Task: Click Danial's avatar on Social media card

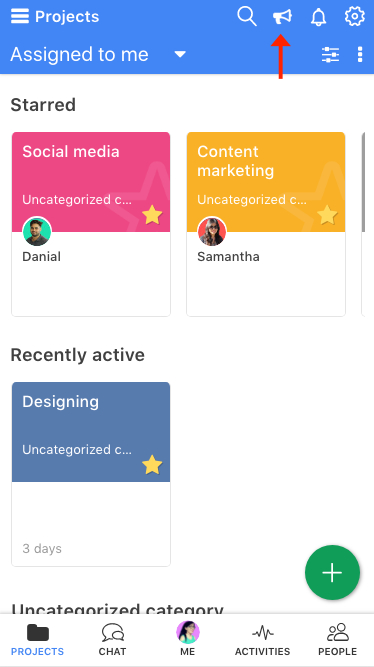Action: [x=37, y=231]
